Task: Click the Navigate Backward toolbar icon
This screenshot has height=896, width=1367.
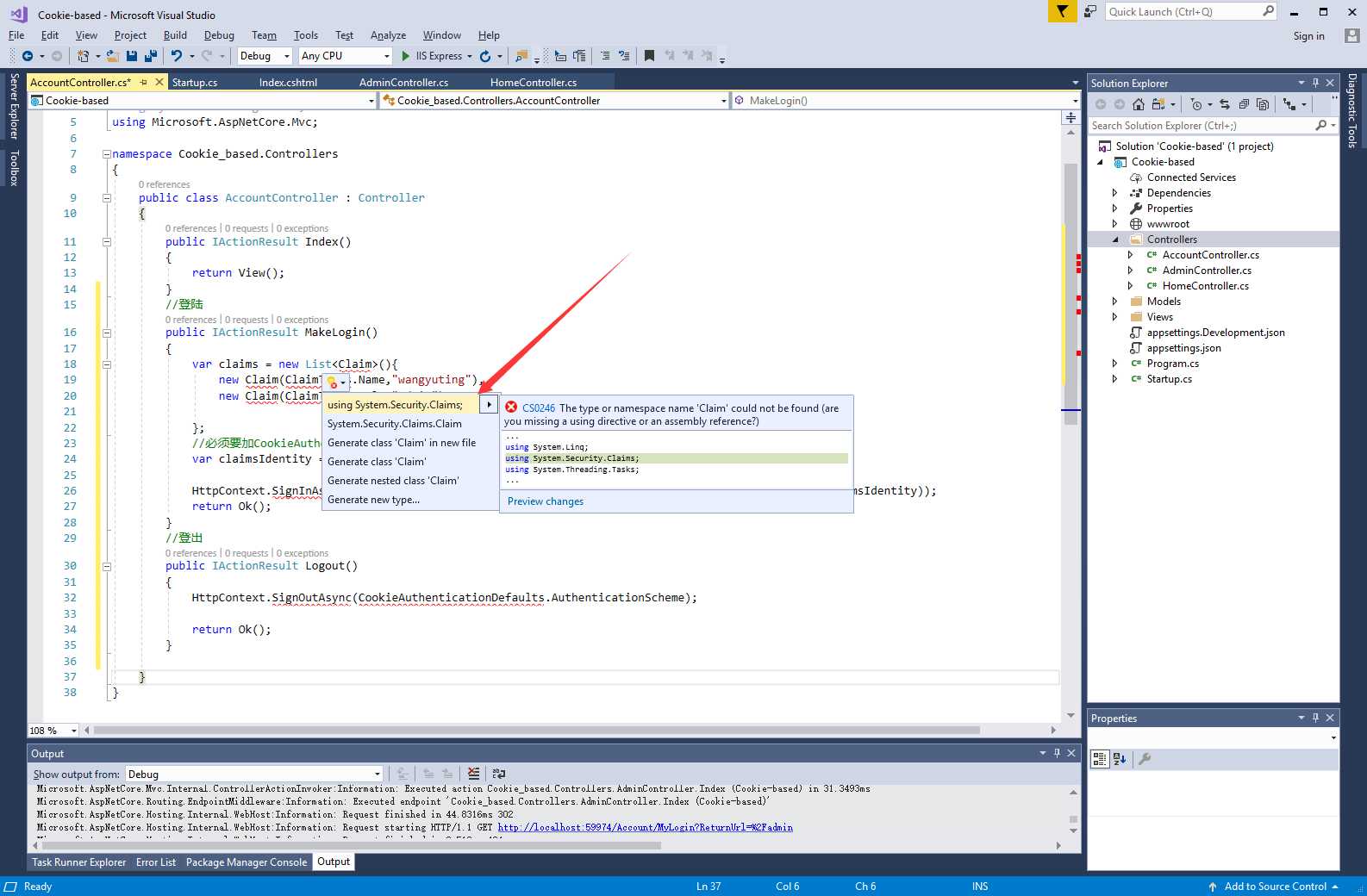Action: click(x=28, y=56)
